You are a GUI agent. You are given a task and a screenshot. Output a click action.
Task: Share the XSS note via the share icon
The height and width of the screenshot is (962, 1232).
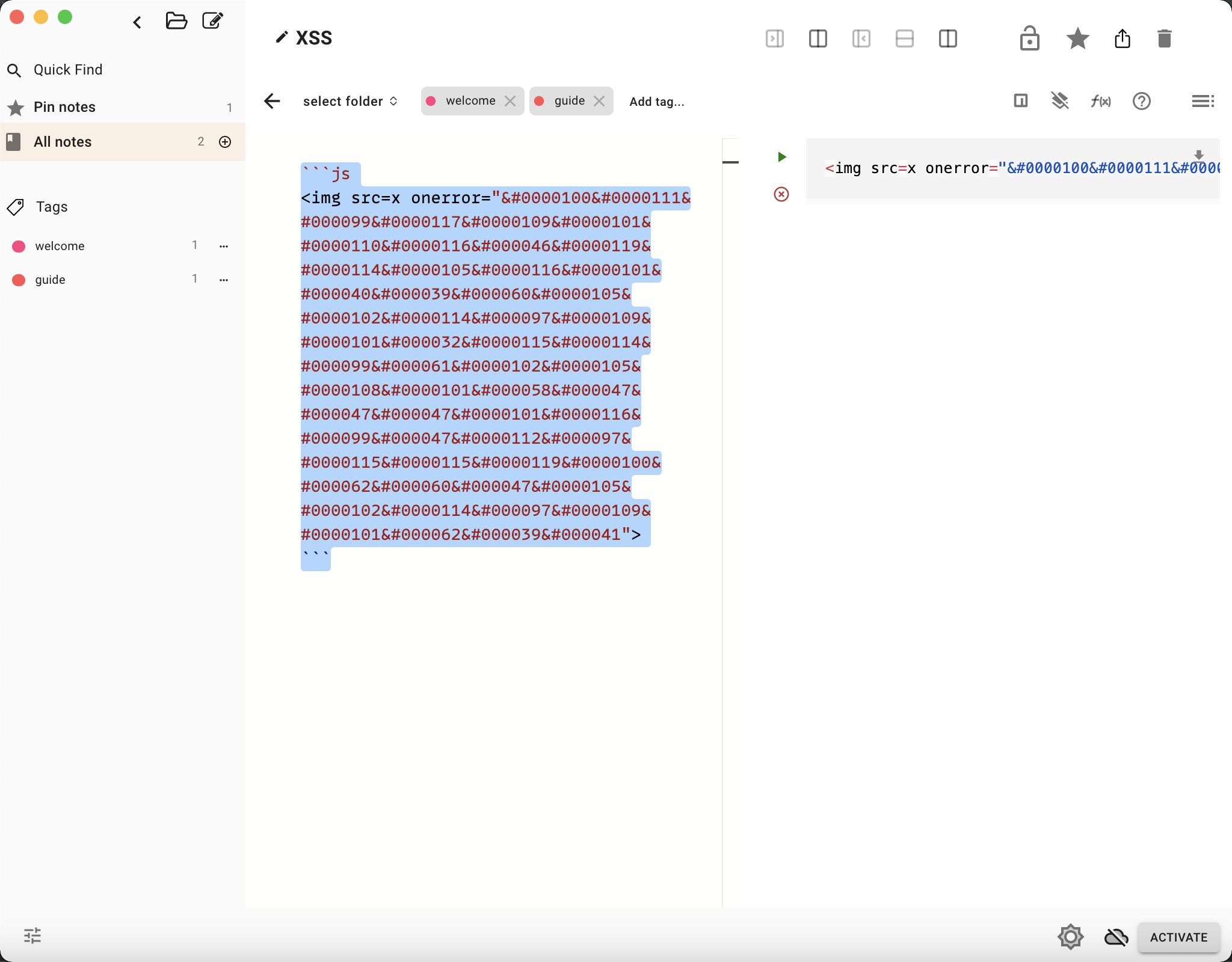1121,38
